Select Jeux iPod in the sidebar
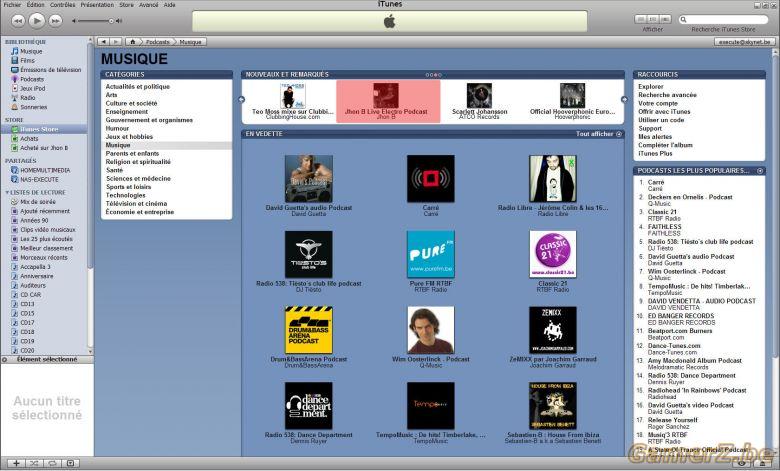780x471 pixels. coord(32,88)
